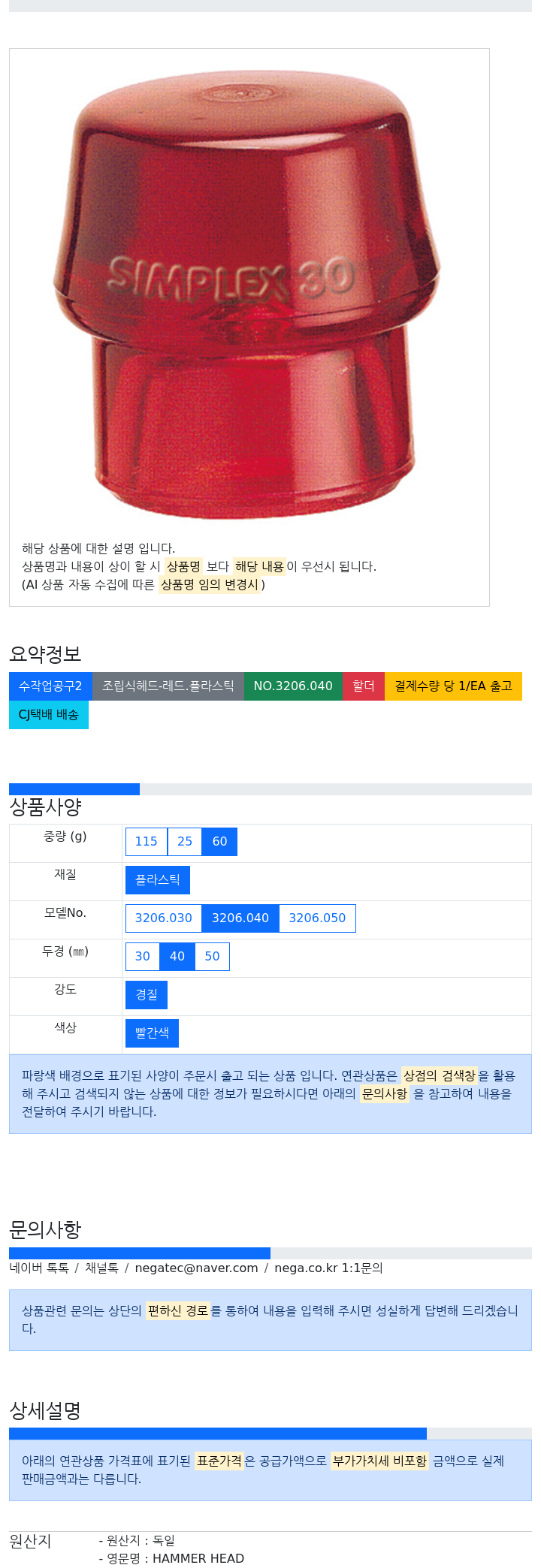Click the CJ택배 배송 delivery tag
The image size is (541, 1568).
click(x=49, y=714)
